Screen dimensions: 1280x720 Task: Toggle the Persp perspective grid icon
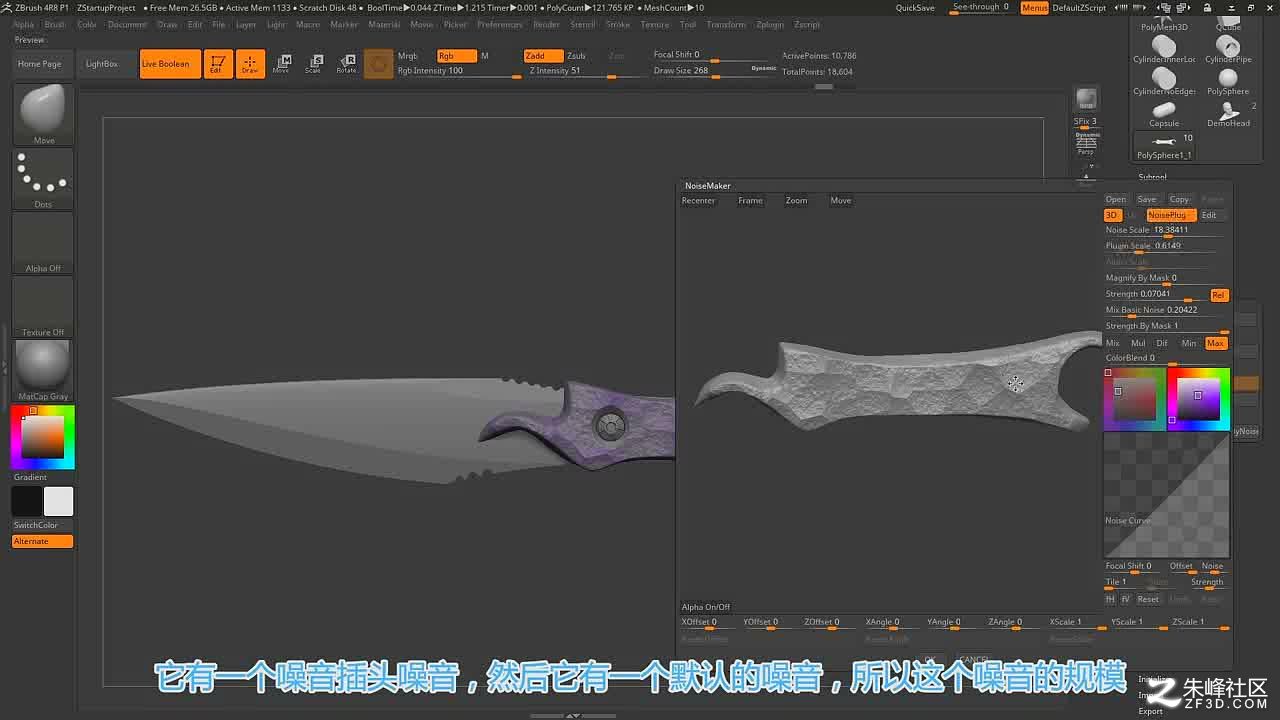point(1086,143)
